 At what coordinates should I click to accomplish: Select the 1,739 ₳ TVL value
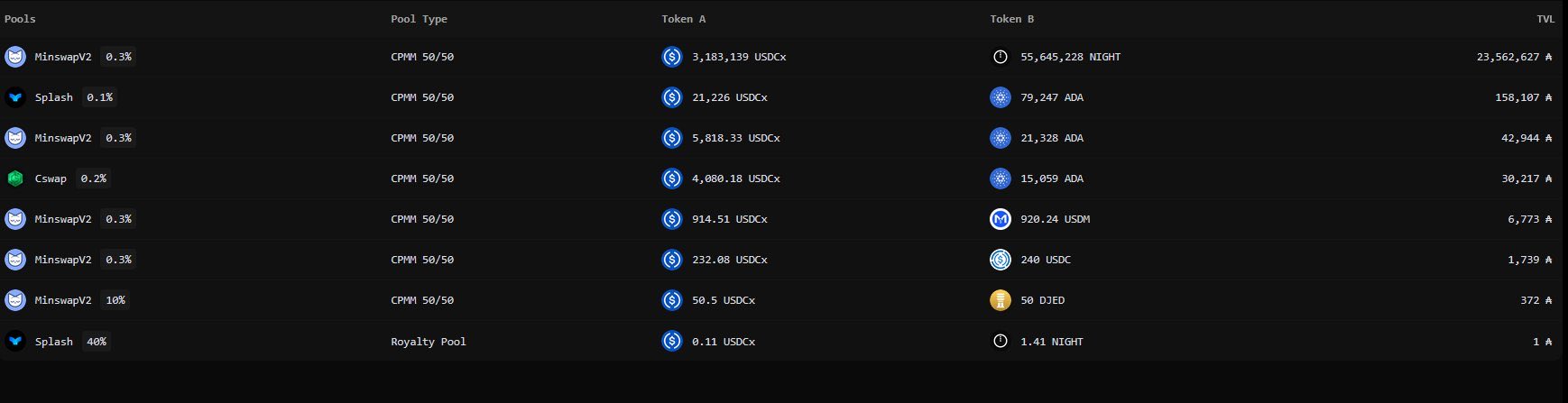(1530, 260)
